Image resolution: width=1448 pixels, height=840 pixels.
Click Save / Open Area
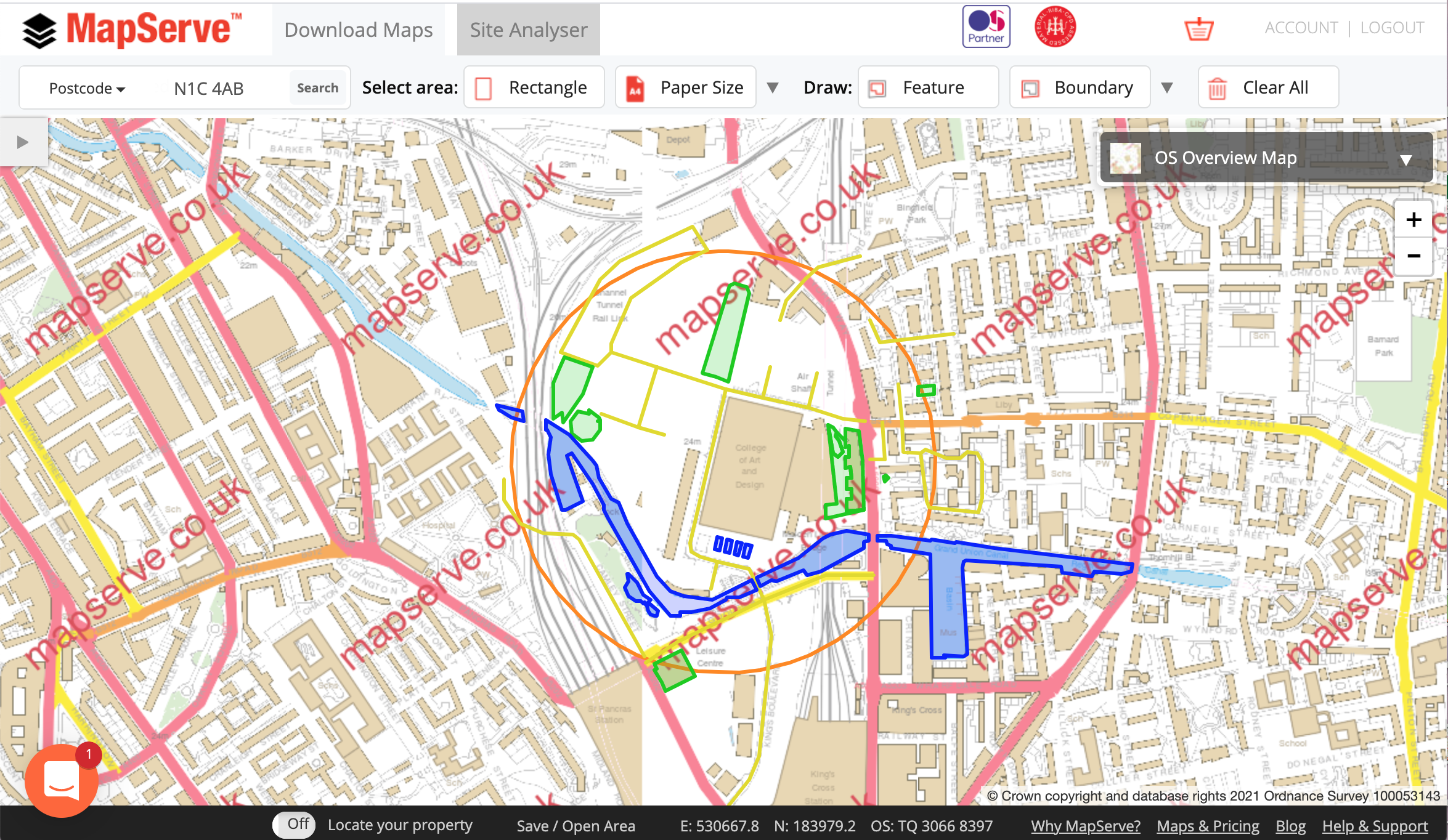pos(576,825)
